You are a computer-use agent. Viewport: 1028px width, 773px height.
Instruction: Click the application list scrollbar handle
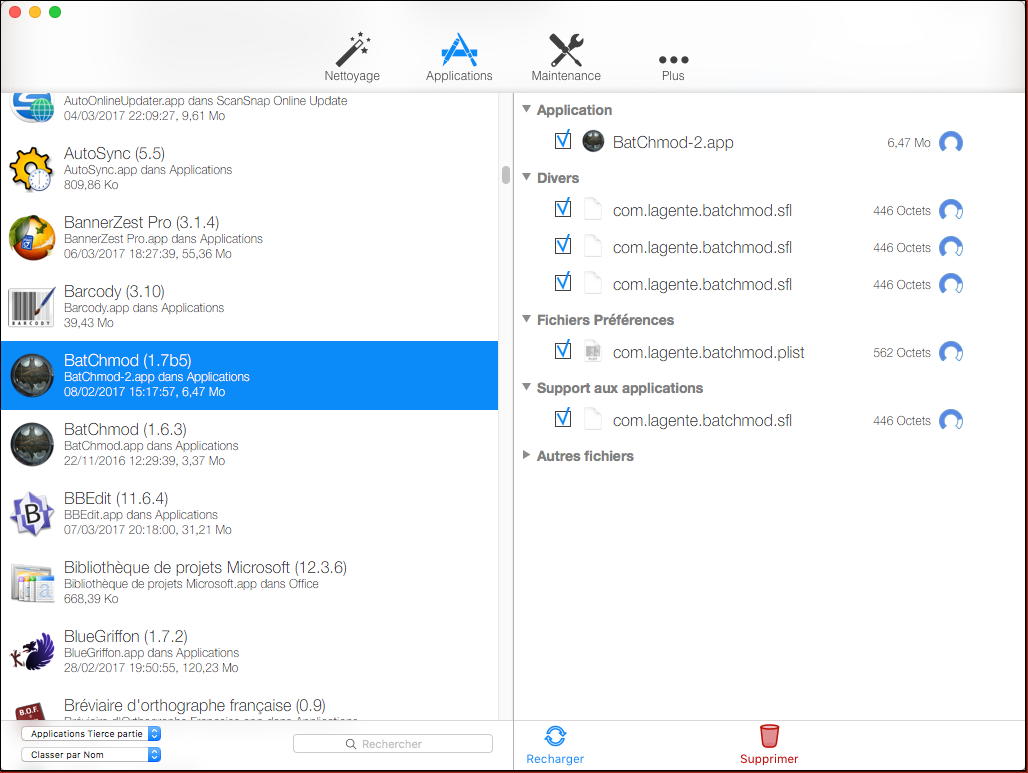coord(505,174)
